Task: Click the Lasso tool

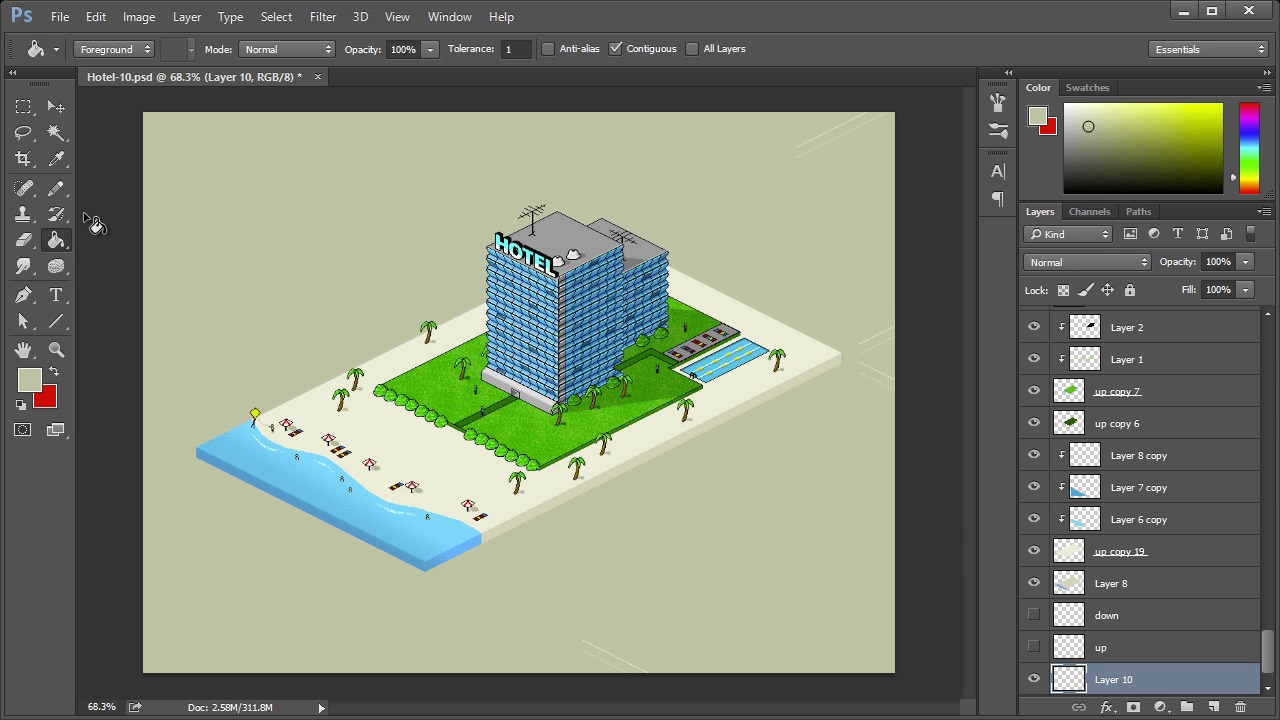Action: [x=23, y=133]
